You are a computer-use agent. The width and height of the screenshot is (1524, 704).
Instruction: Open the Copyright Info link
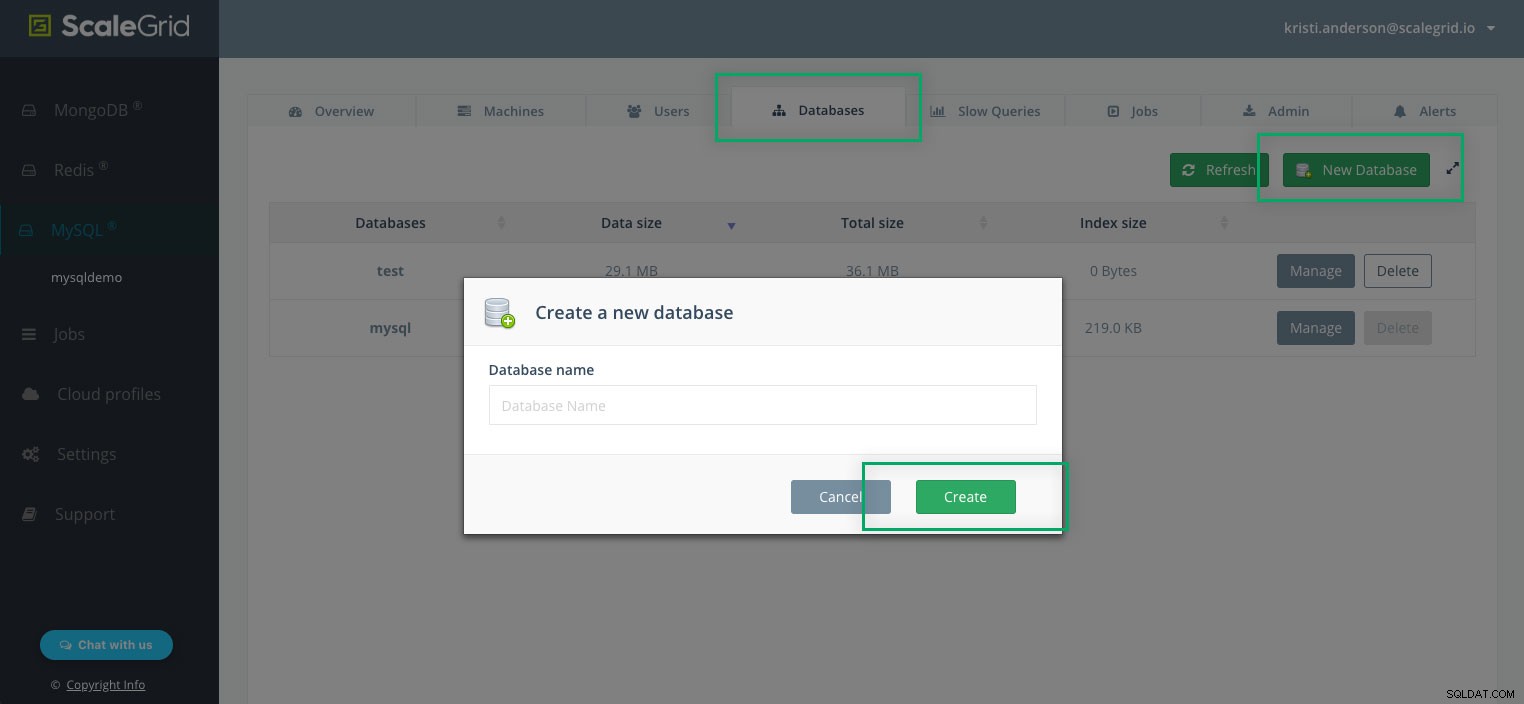(x=106, y=685)
